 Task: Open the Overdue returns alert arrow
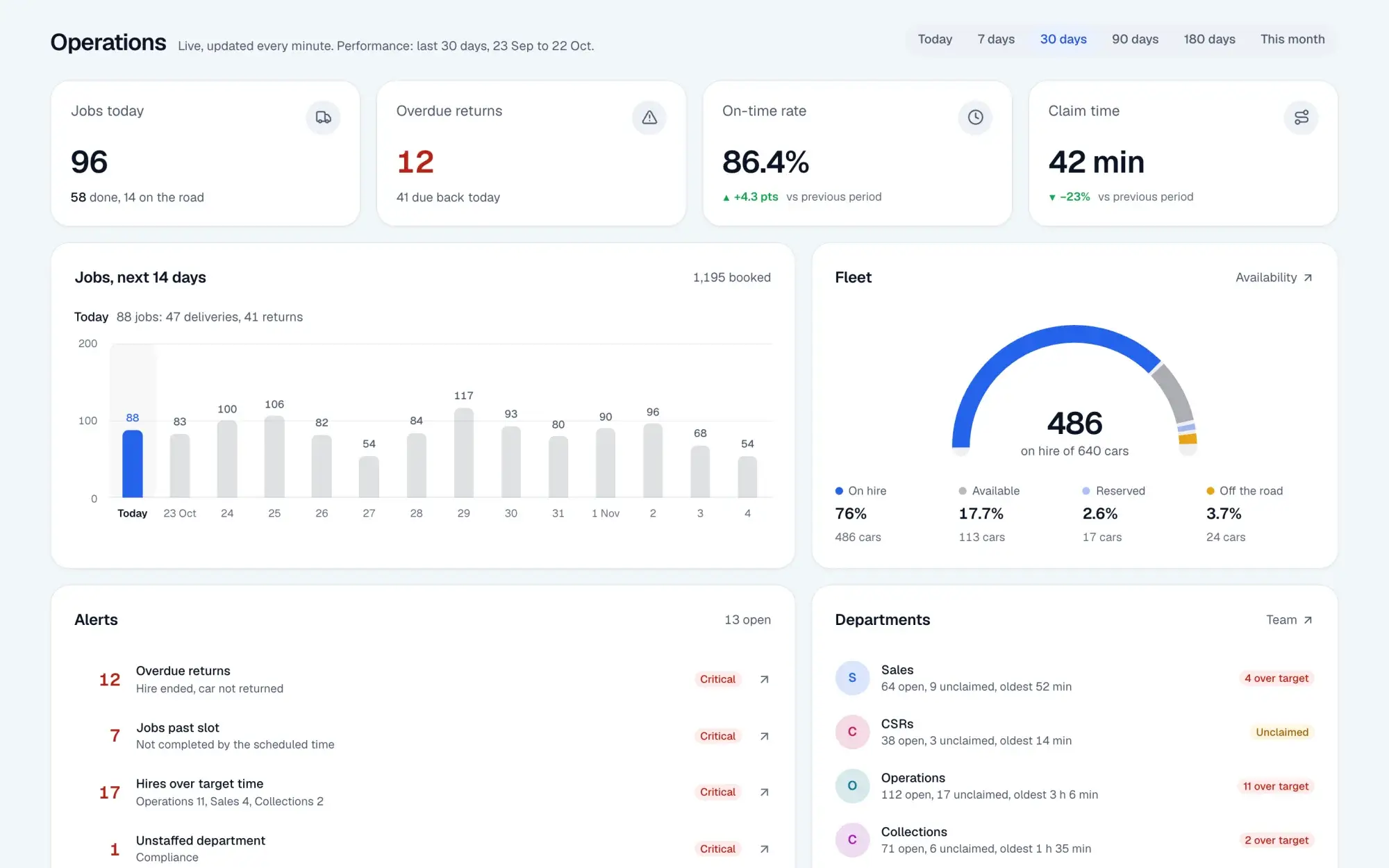(764, 679)
